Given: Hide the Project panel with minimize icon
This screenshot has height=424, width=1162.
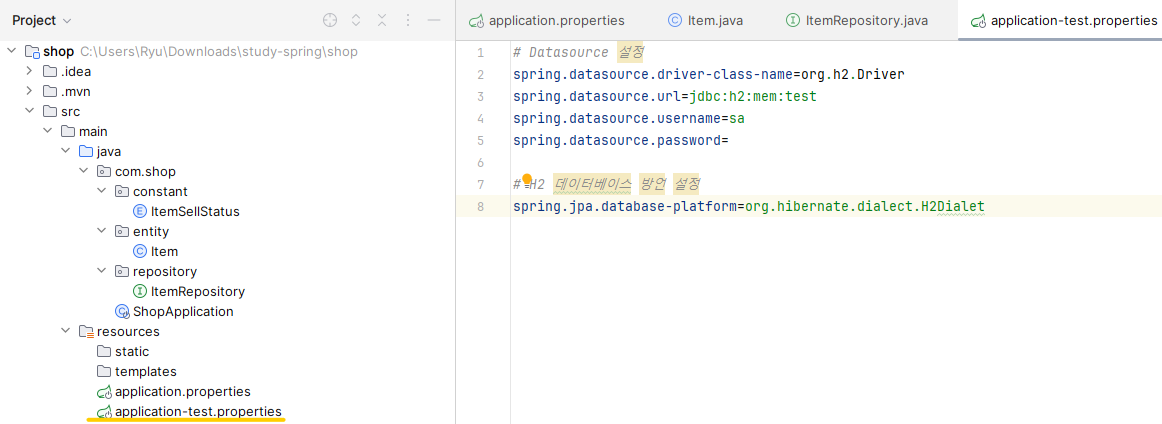Looking at the screenshot, I should (434, 21).
